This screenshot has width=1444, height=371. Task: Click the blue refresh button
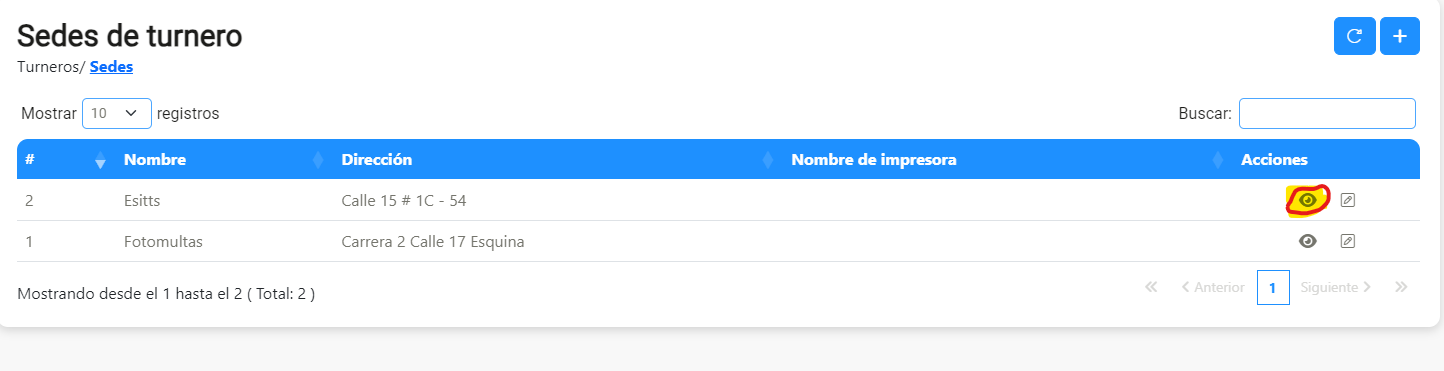(x=1354, y=36)
